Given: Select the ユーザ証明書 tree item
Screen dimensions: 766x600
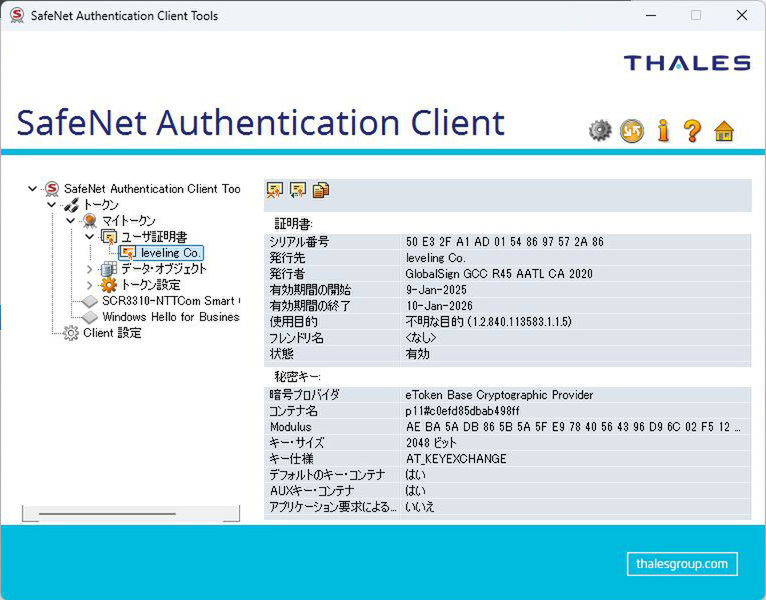Looking at the screenshot, I should click(x=154, y=237).
